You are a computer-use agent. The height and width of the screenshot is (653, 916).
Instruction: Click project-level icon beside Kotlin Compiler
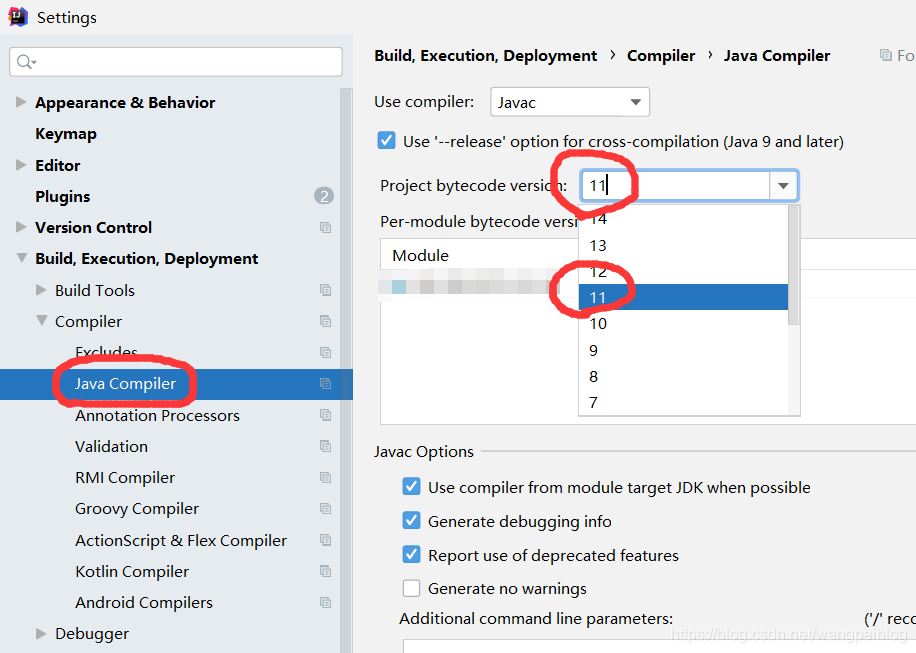click(325, 571)
